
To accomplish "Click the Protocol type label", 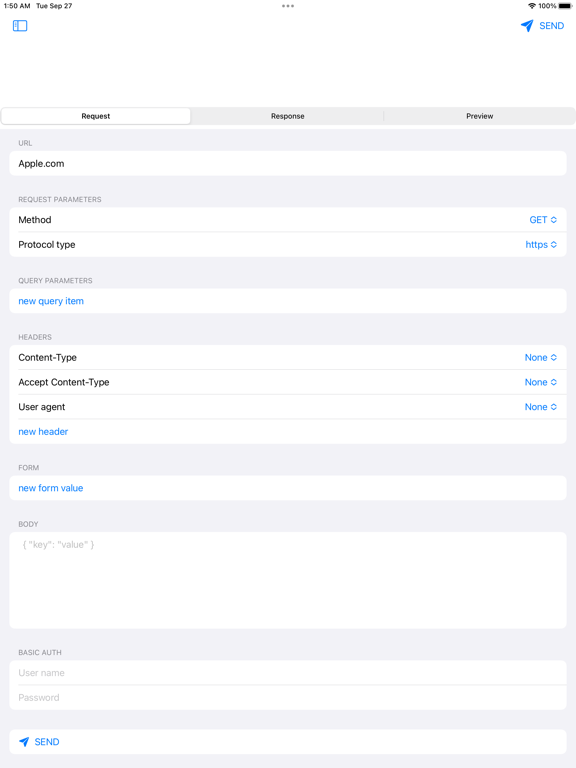I will [47, 244].
